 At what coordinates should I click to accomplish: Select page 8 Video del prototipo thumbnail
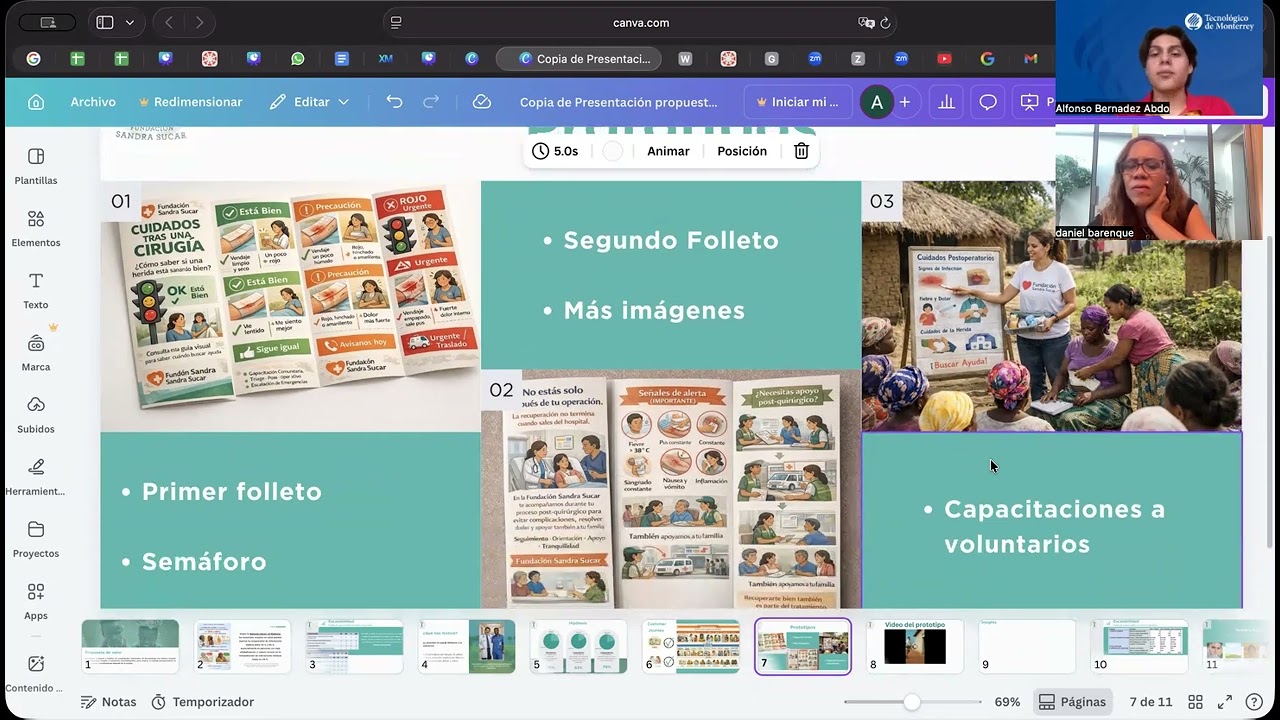tap(914, 646)
